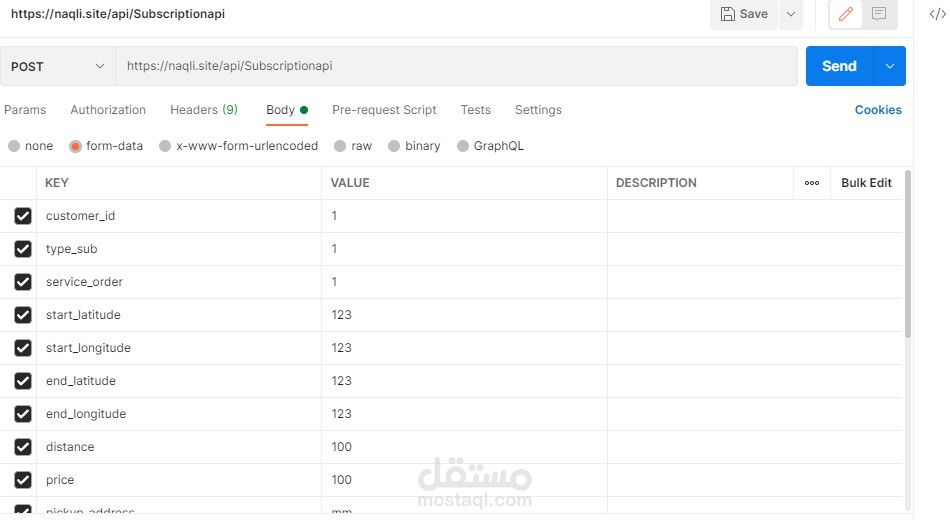Uncheck the start_latitude row checkbox
The image size is (950, 520).
click(x=23, y=315)
